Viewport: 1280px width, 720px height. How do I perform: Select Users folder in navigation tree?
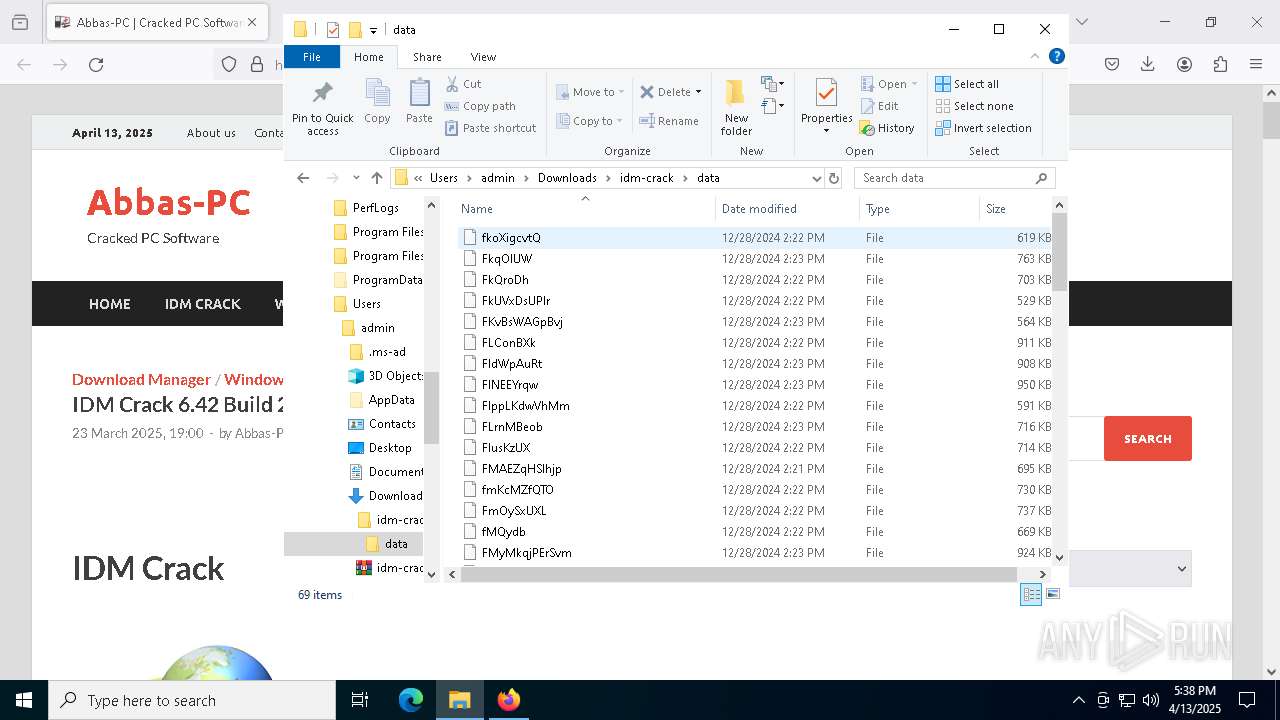click(366, 304)
